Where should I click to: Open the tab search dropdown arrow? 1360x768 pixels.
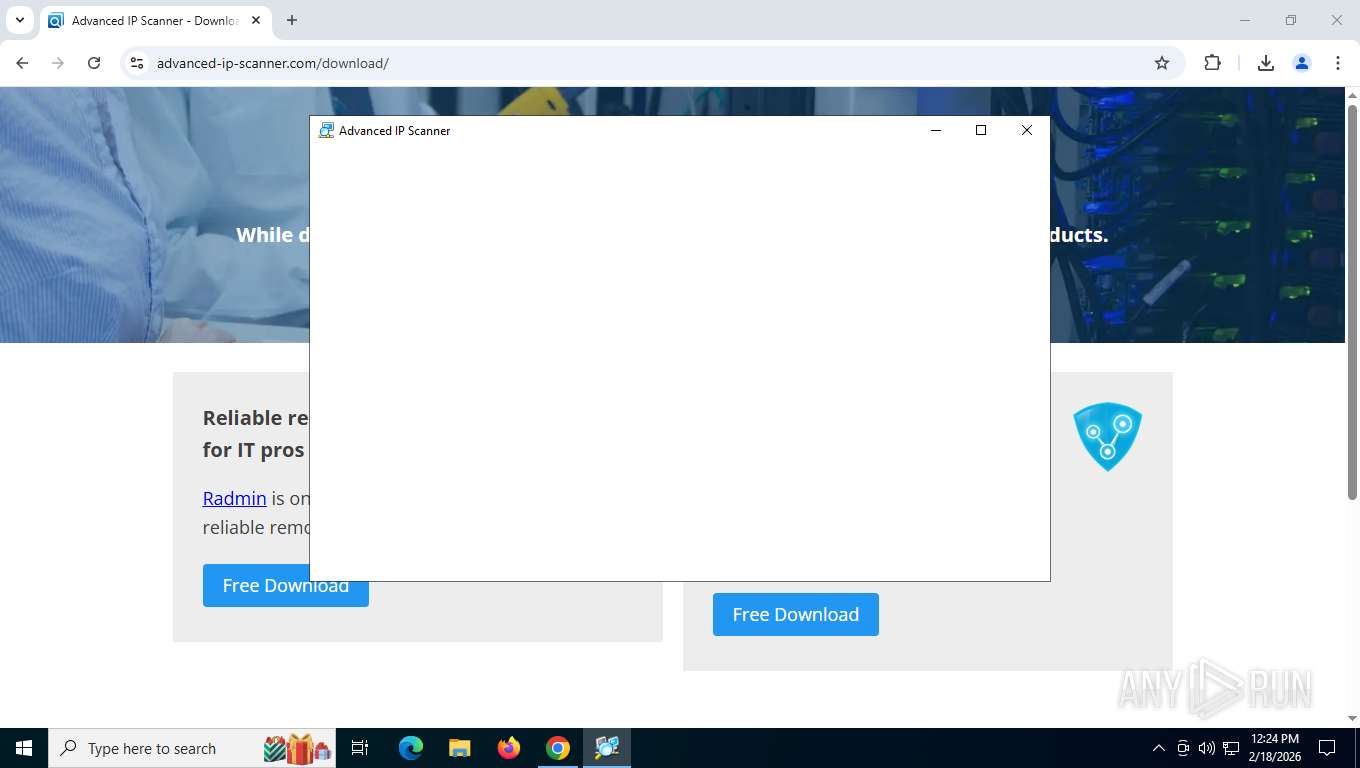point(19,20)
